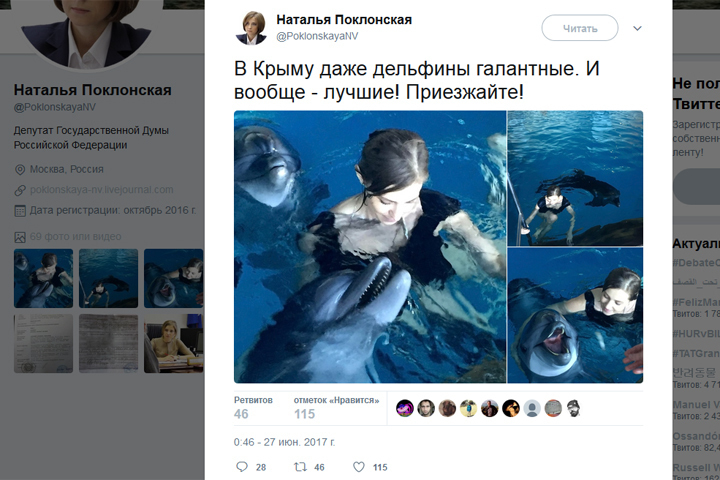Click the @PoklonskayaNV handle in the tweet
This screenshot has height=480, width=720.
click(317, 36)
